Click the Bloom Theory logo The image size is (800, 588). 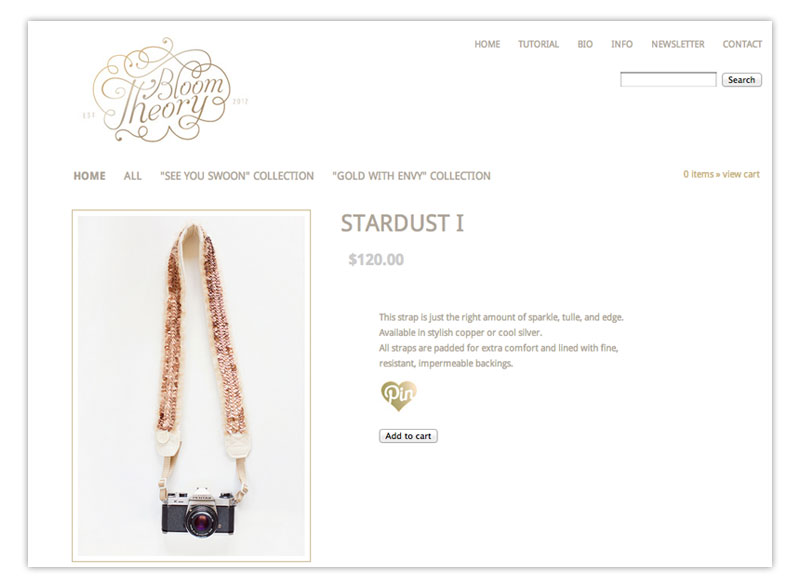(165, 90)
